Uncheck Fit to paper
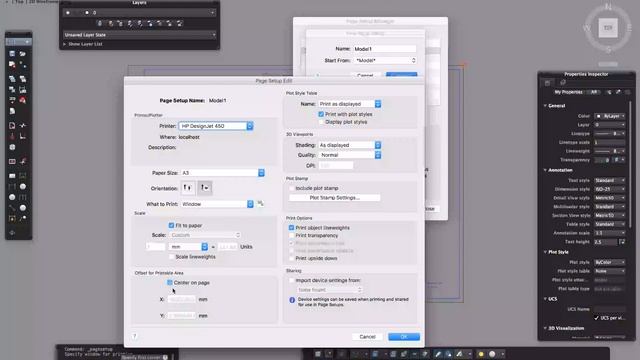 pos(171,225)
